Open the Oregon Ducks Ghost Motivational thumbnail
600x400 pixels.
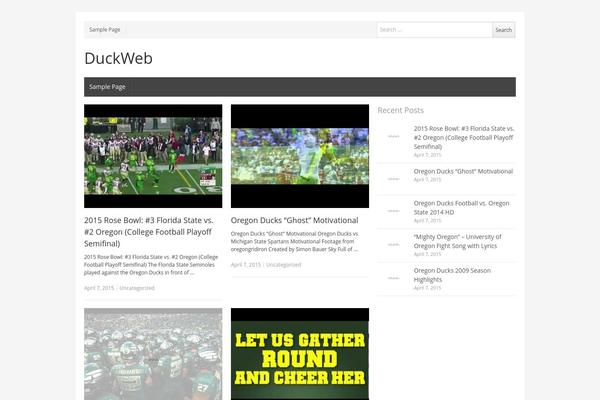[x=300, y=156]
